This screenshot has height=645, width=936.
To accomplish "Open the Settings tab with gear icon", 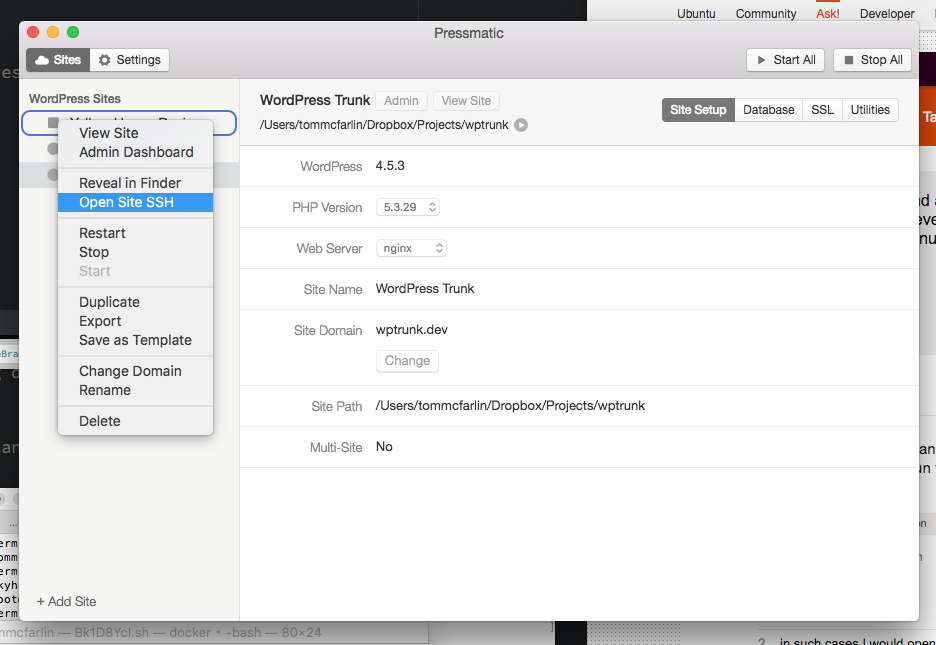I will point(130,60).
